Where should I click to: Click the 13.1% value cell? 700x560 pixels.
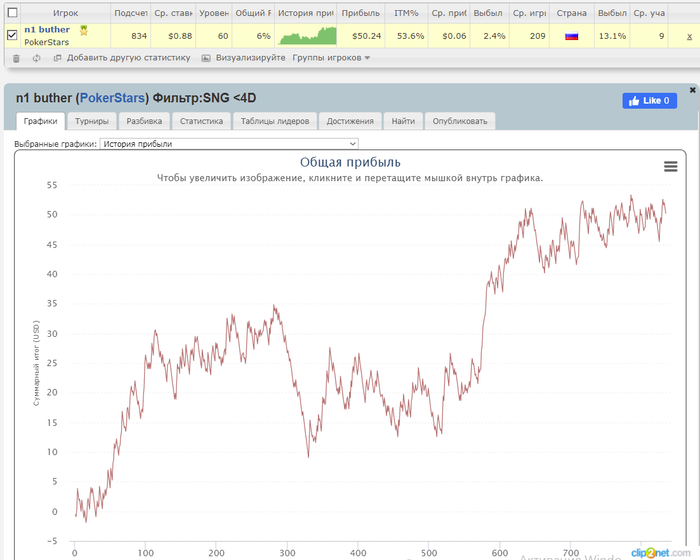pos(612,36)
